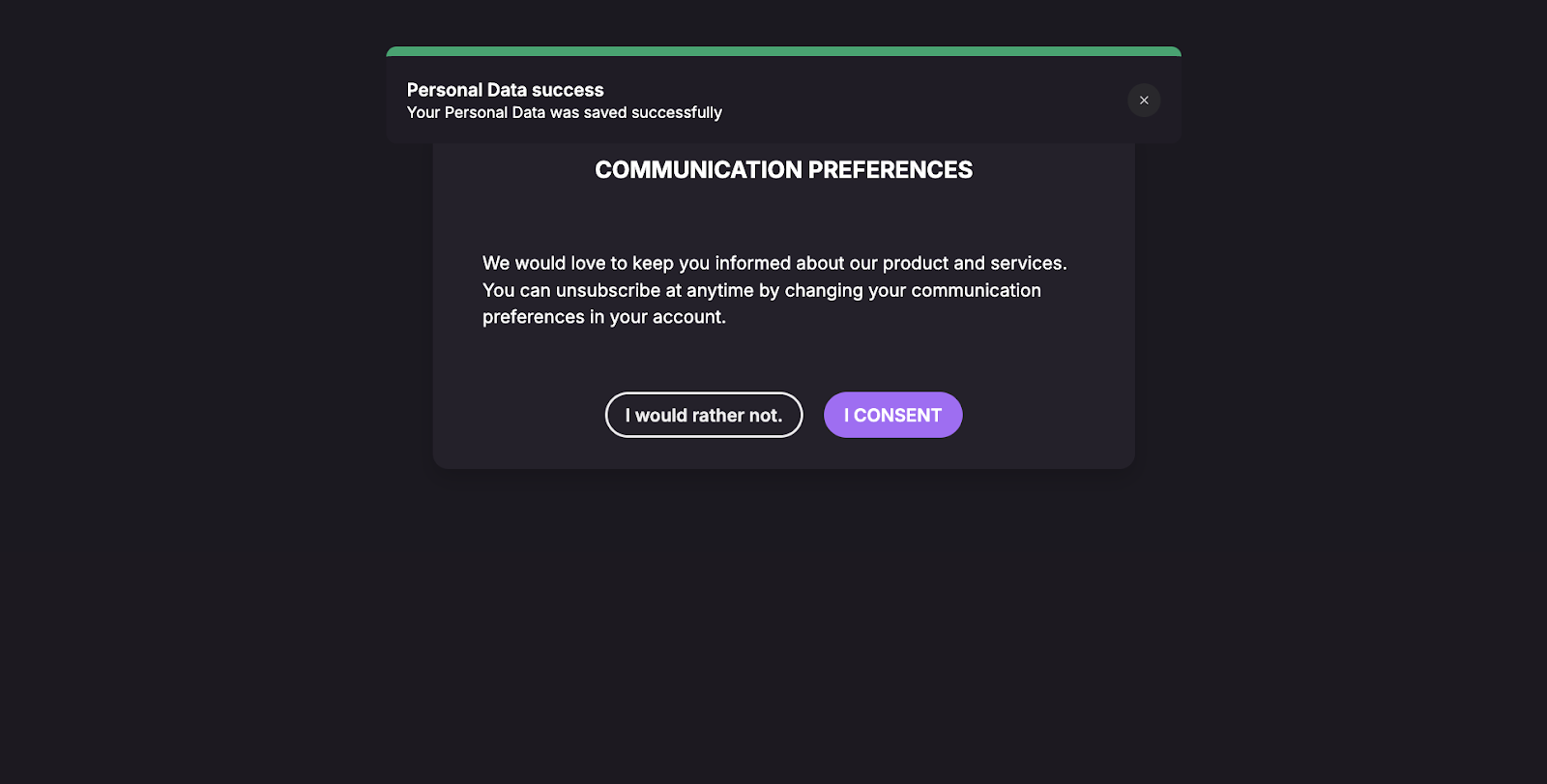Click the "preferences in your account." text line
The width and height of the screenshot is (1547, 784).
pos(604,317)
